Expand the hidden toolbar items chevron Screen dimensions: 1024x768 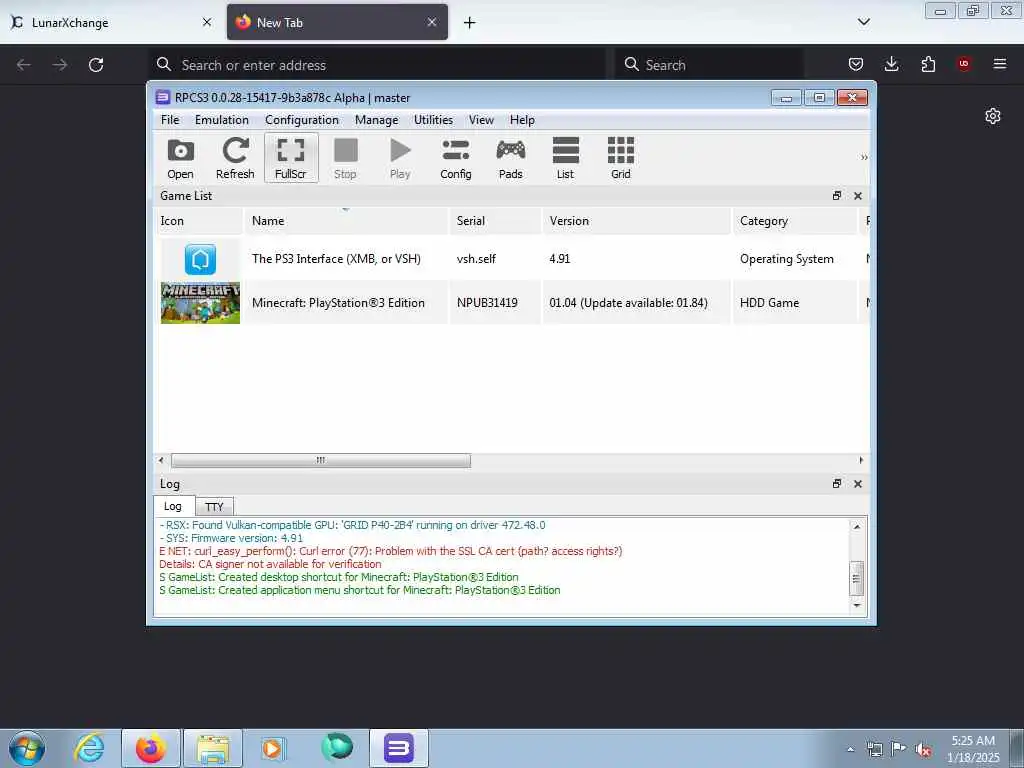point(864,157)
